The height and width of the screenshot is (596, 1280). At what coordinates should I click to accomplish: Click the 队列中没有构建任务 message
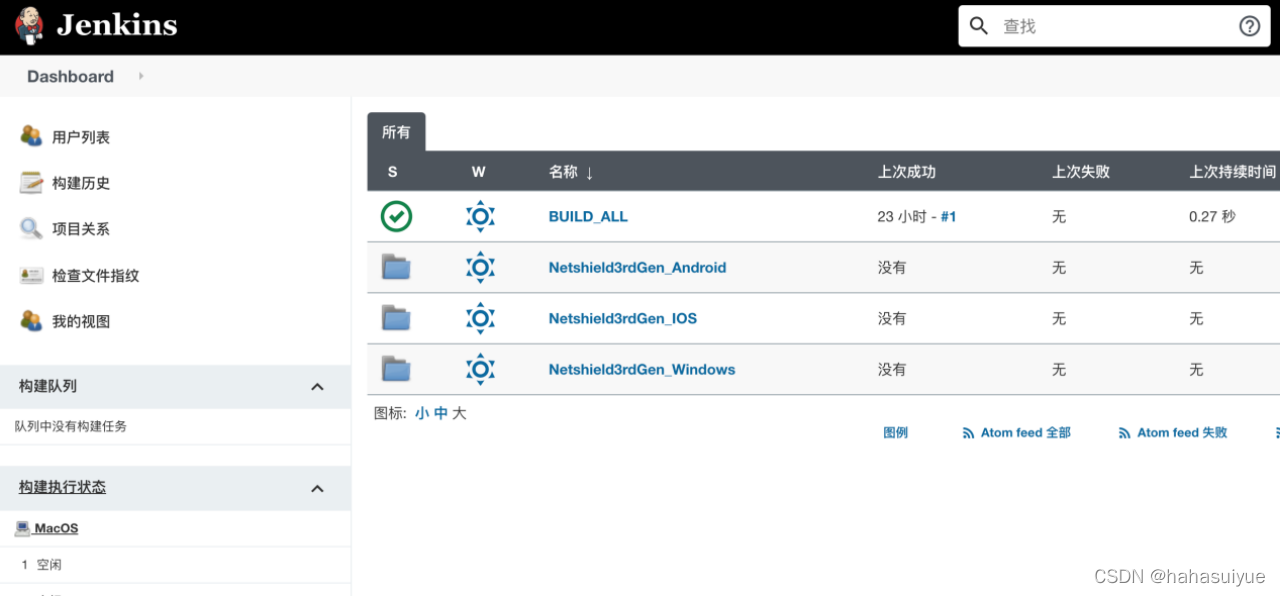click(x=71, y=426)
